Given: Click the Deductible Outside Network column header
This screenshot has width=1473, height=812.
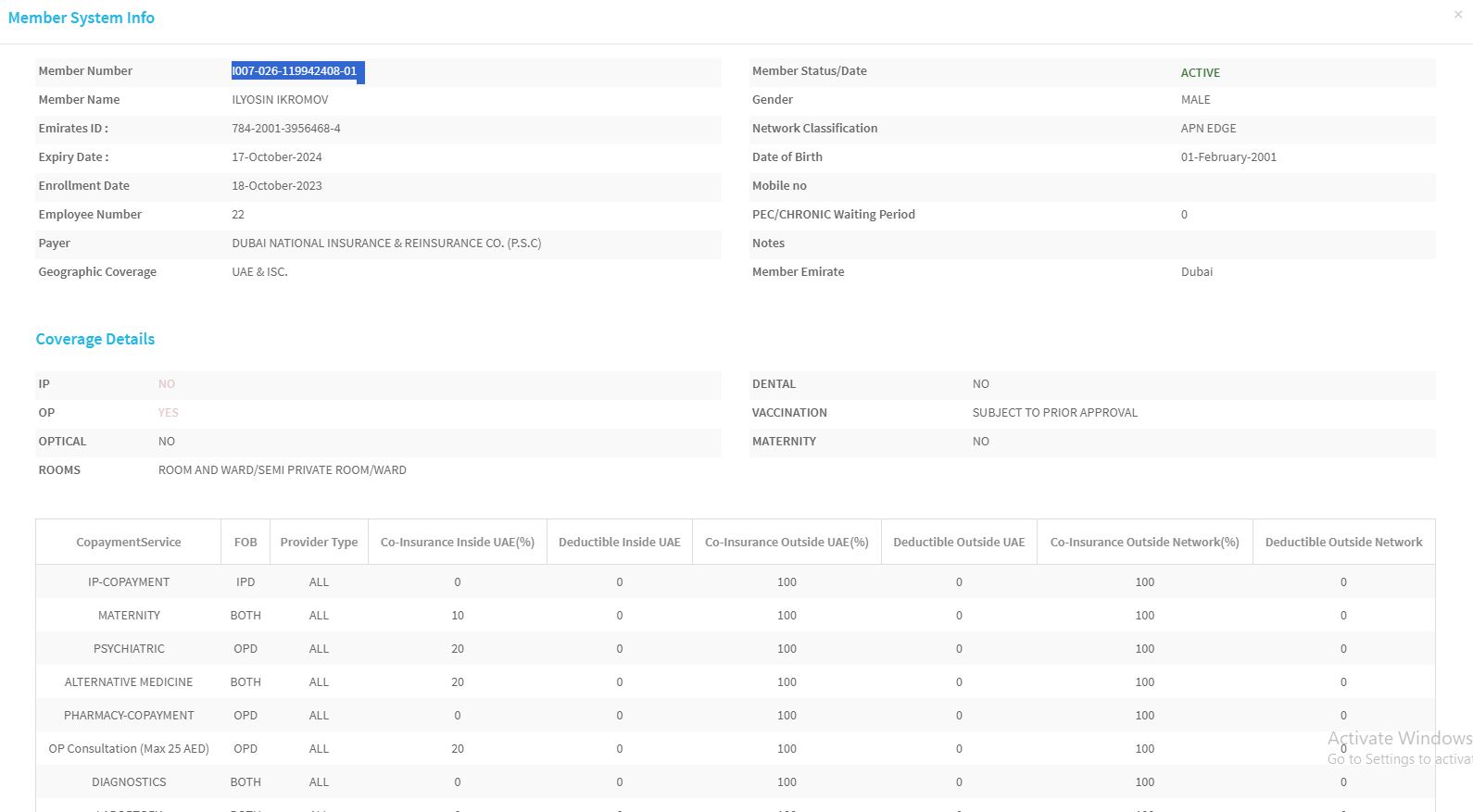Looking at the screenshot, I should tap(1343, 543).
